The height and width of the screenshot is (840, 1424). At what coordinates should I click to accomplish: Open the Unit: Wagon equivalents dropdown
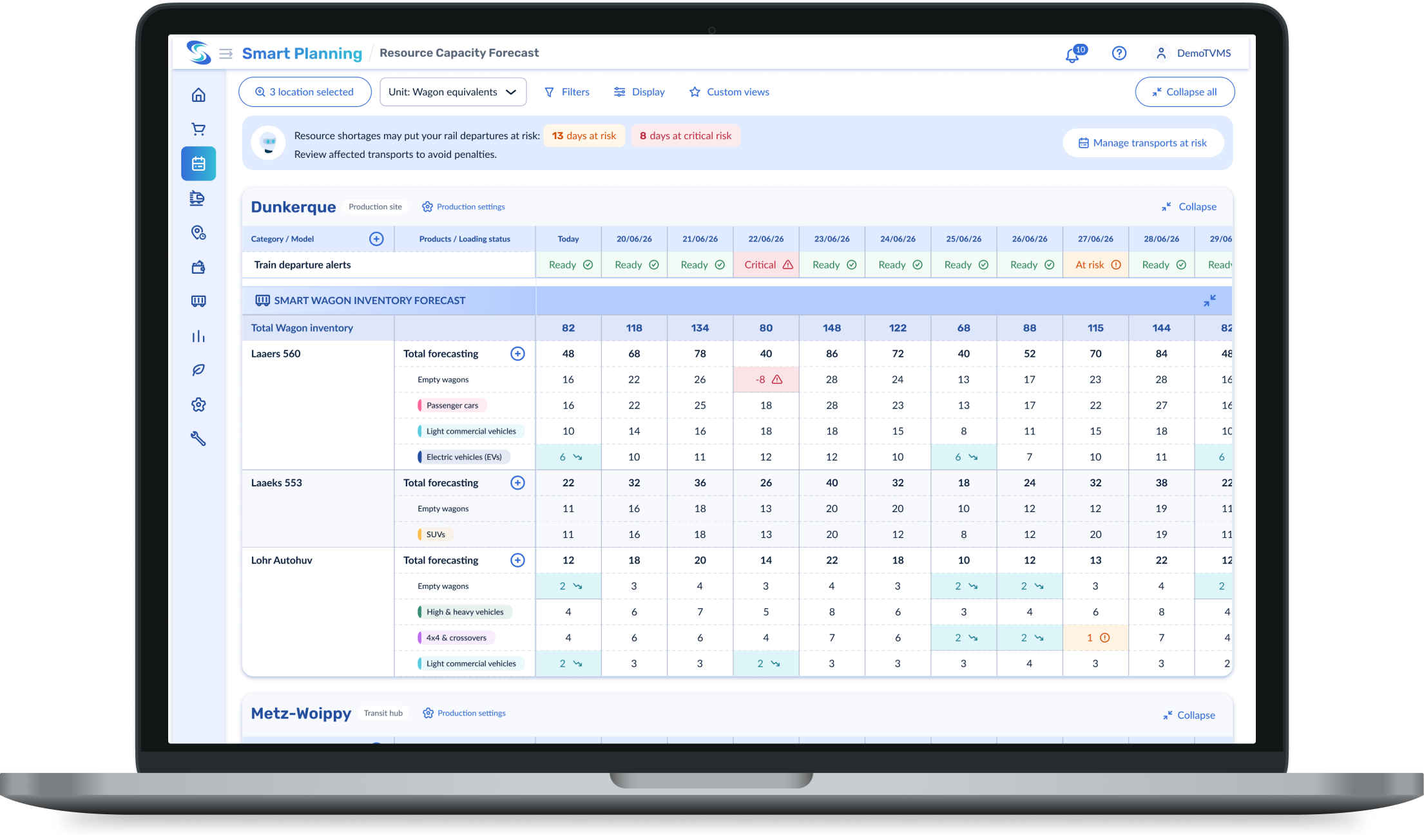pos(453,92)
